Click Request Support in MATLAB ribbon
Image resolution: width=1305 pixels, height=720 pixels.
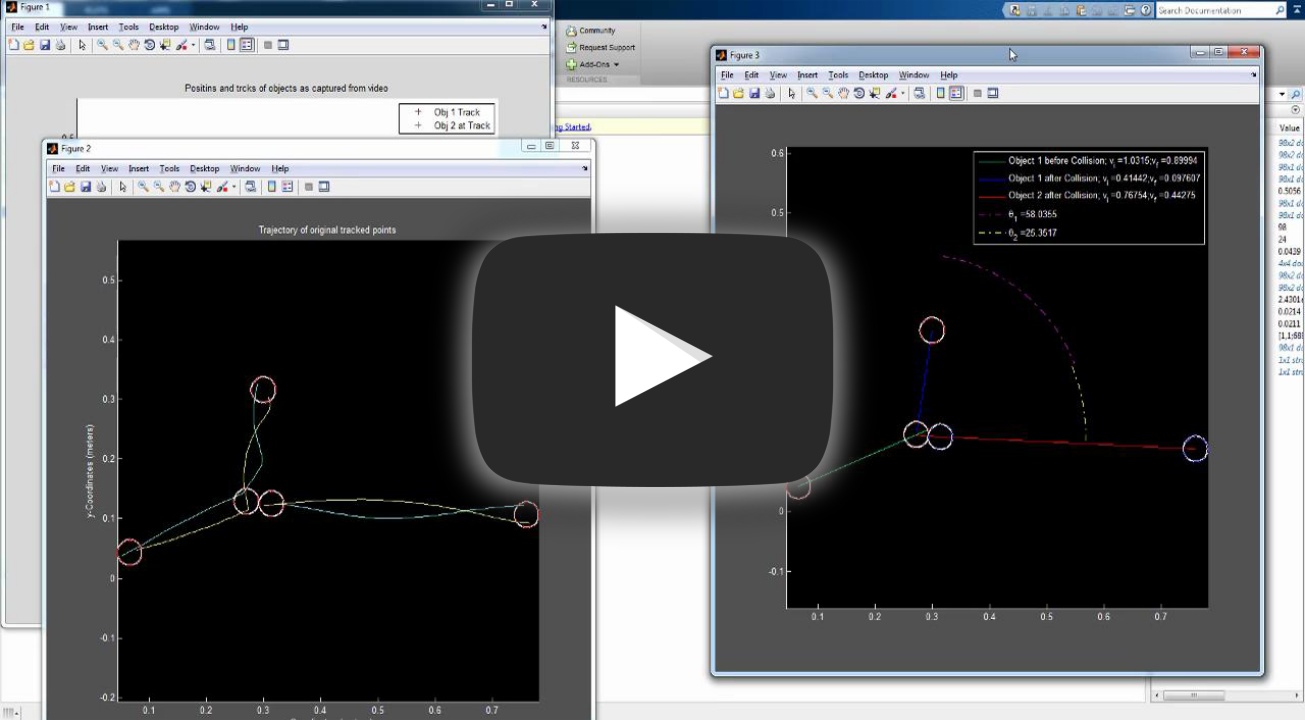600,47
